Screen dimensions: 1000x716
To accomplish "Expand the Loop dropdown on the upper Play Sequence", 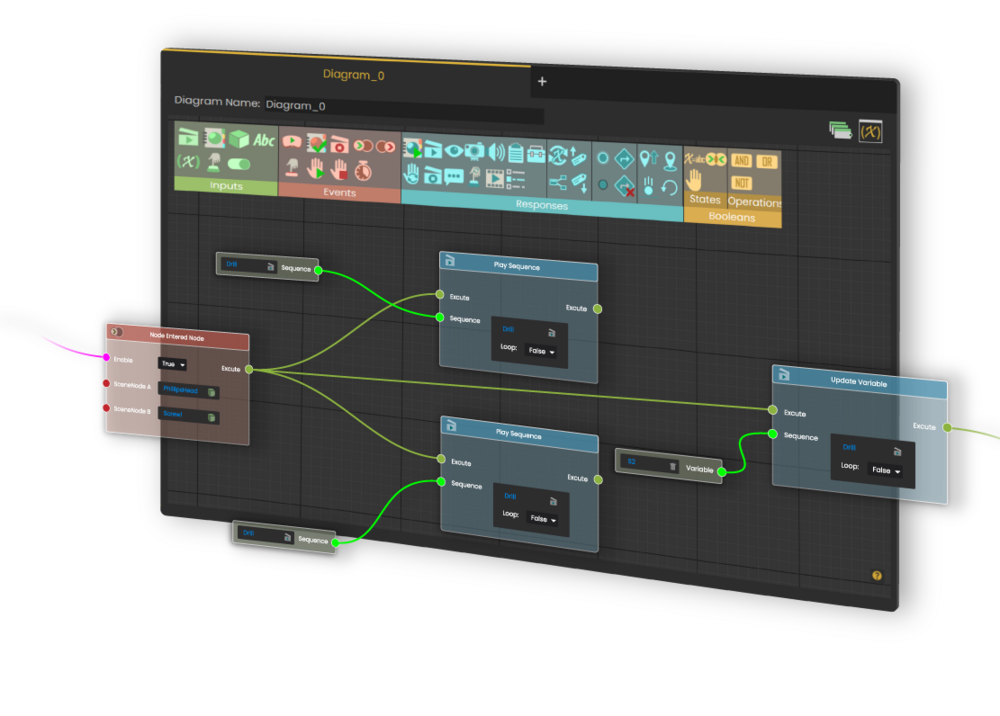I will point(541,351).
